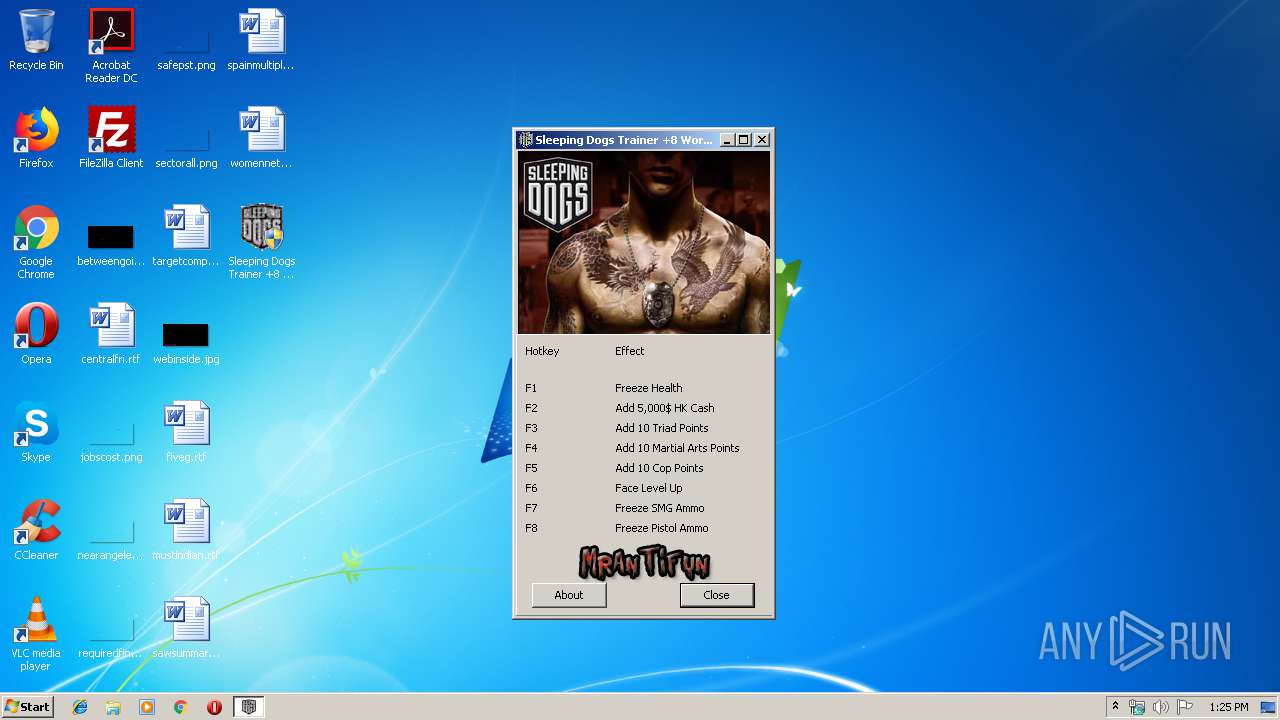1280x720 pixels.
Task: Select webinside.jpg file icon
Action: point(186,342)
